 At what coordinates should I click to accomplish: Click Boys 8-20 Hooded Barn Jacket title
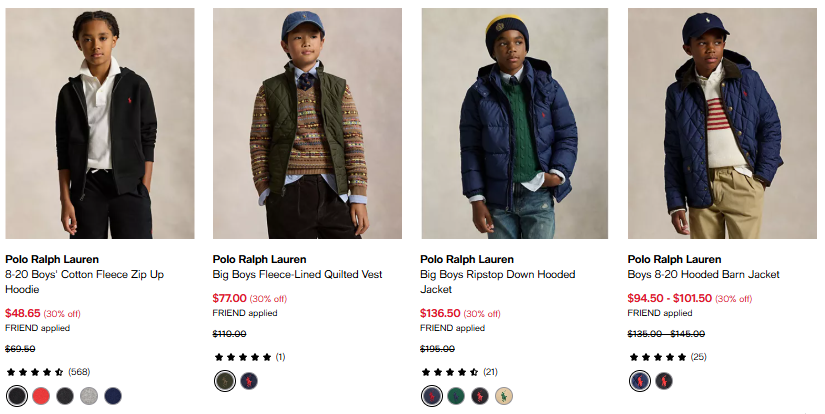point(704,274)
